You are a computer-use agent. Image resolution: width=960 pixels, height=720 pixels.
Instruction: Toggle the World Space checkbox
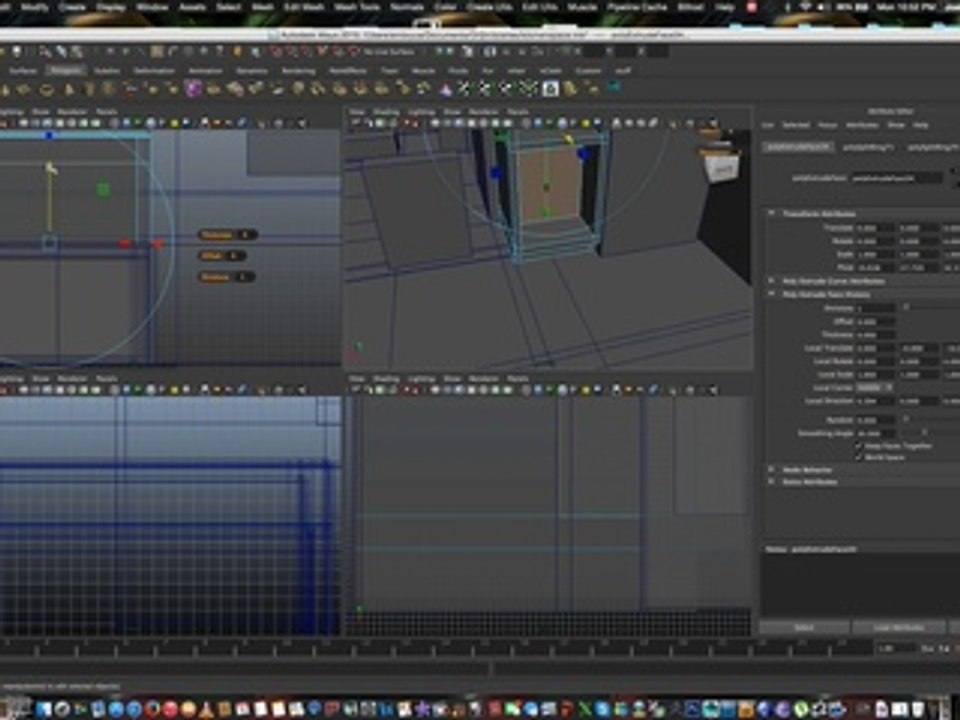859,457
